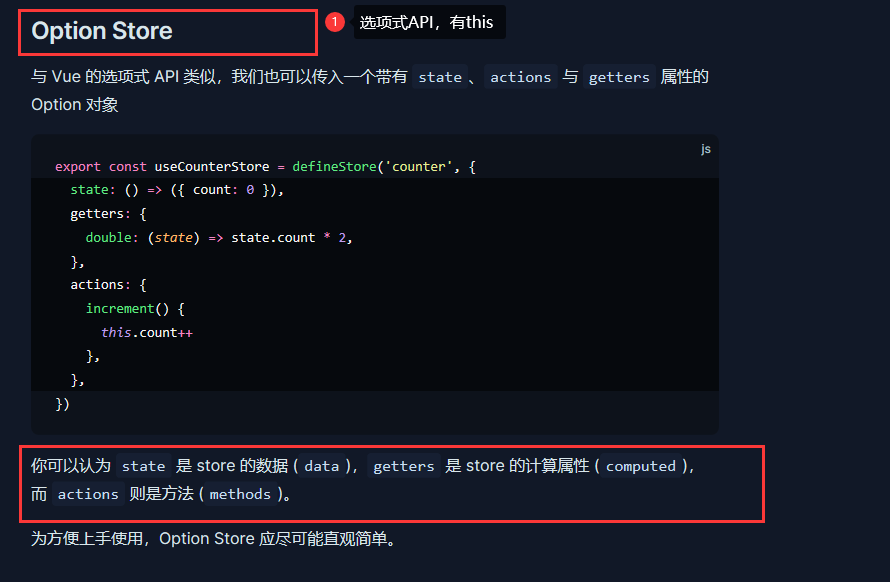Click the Option Store heading

click(x=101, y=31)
